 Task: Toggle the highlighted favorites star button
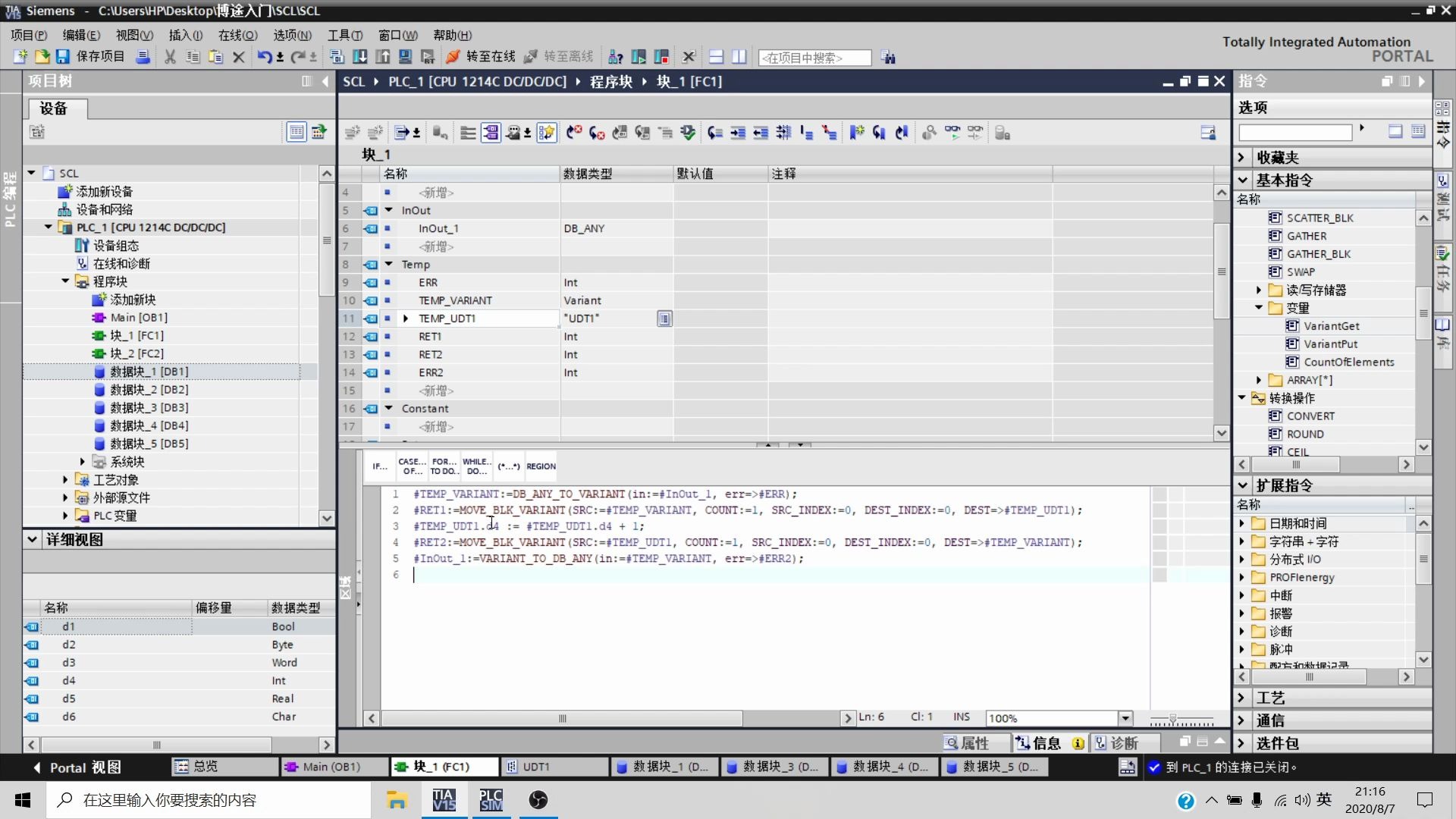[546, 133]
